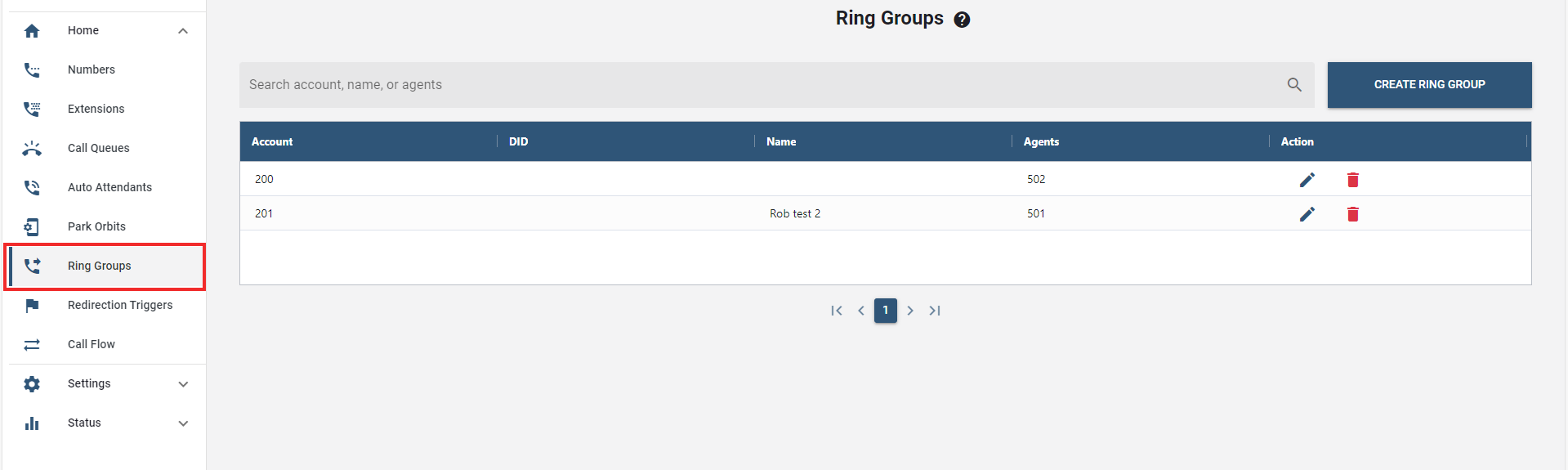Image resolution: width=1568 pixels, height=470 pixels.
Task: Focus the ring group search field
Action: [760, 85]
